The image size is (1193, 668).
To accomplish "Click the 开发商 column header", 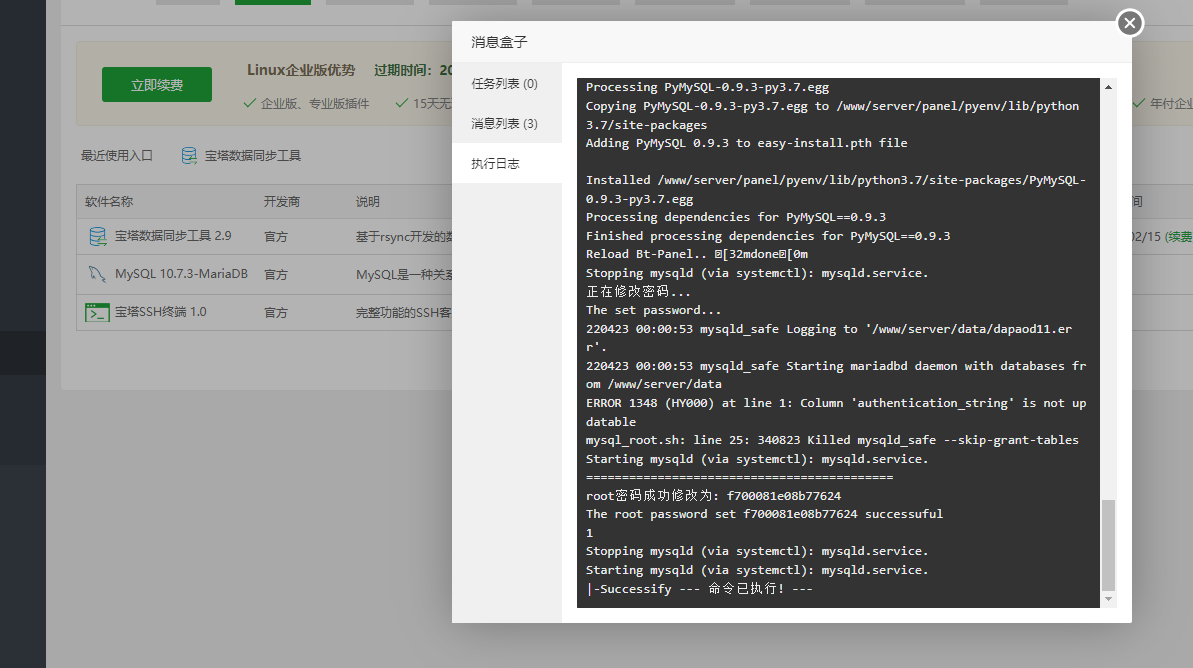I will pyautogui.click(x=282, y=202).
